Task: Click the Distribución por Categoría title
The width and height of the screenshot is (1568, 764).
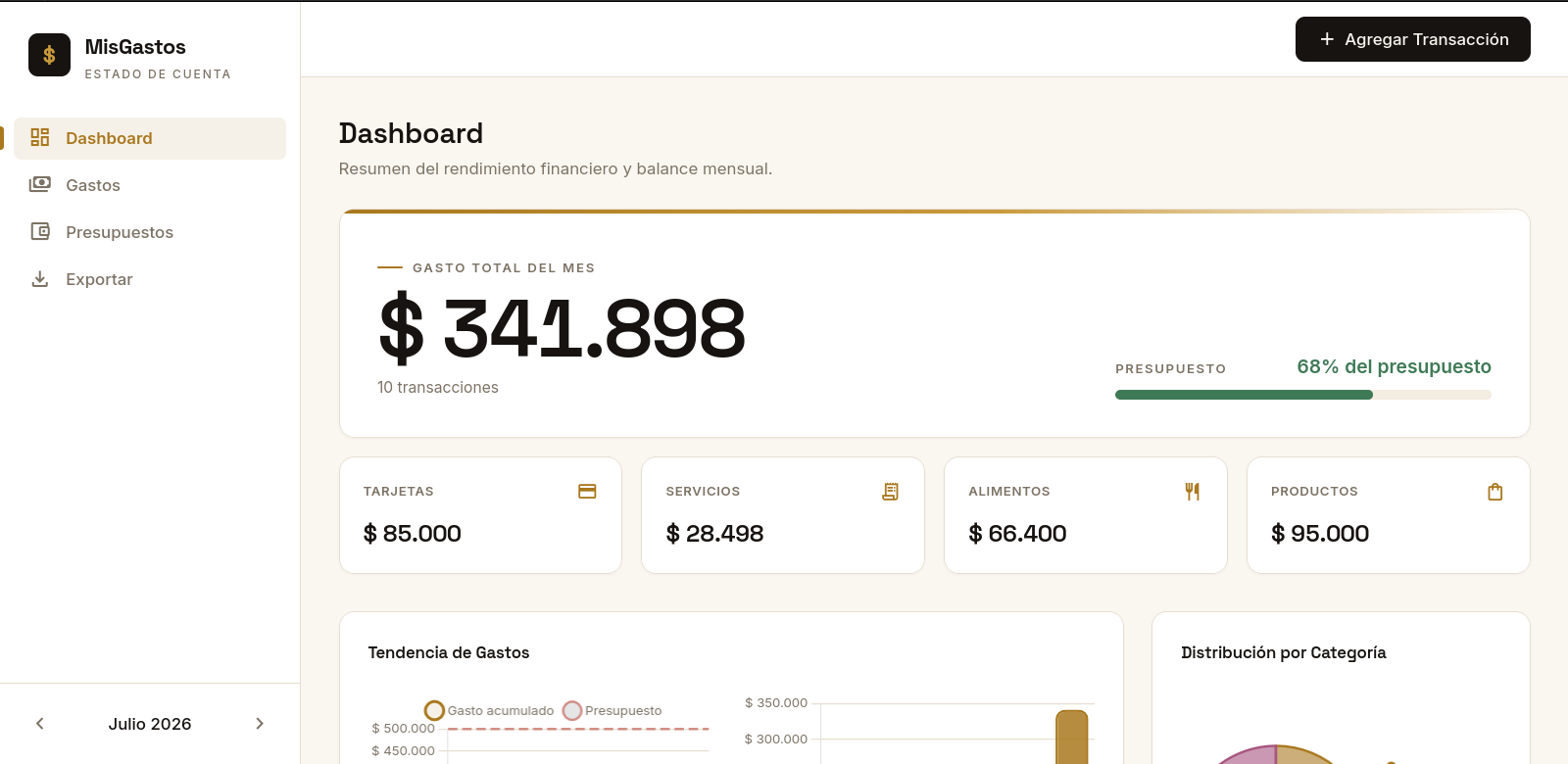Action: 1284,652
